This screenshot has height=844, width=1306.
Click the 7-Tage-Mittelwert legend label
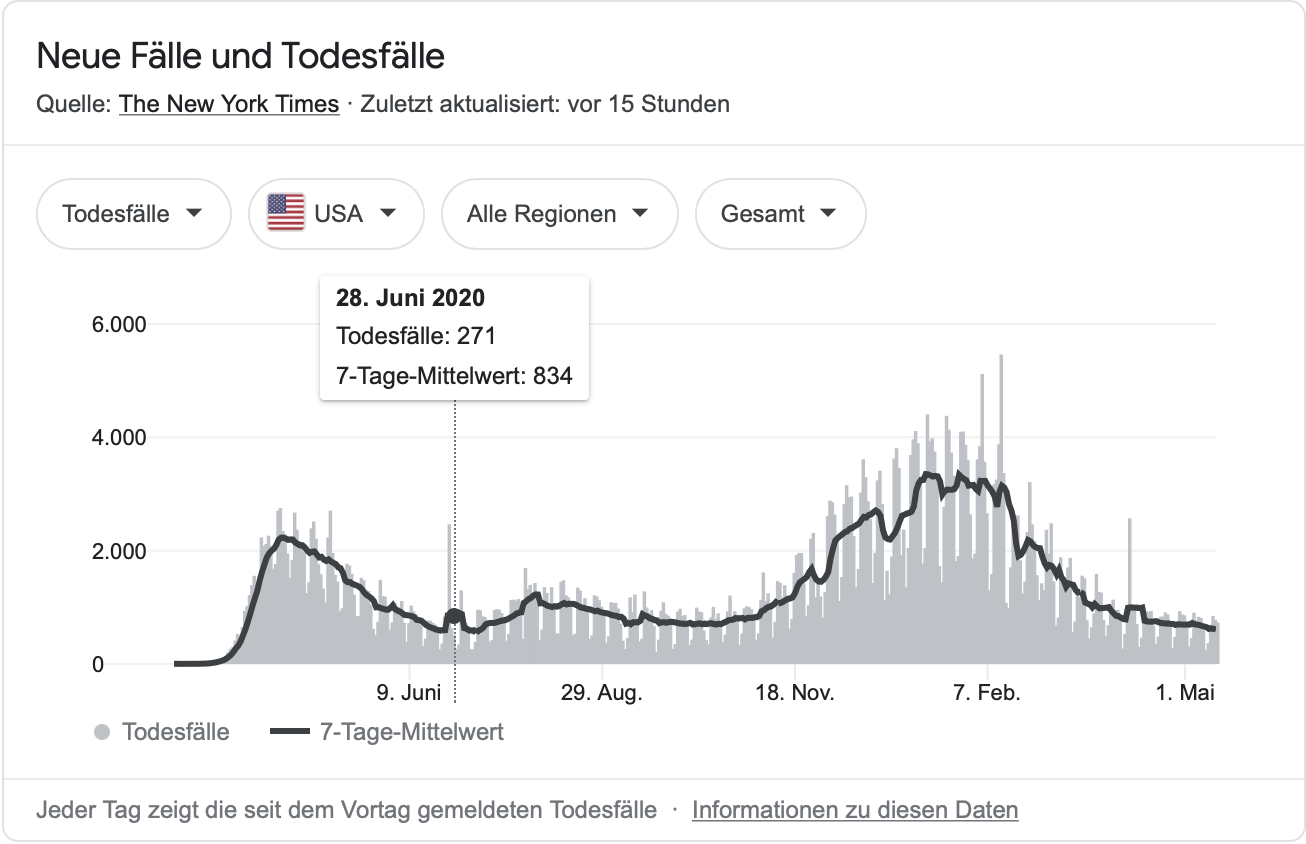tap(411, 733)
